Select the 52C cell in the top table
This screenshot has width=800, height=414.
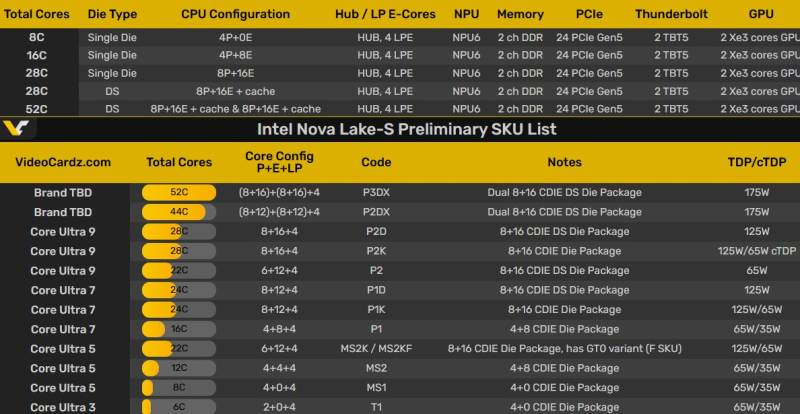[x=37, y=109]
